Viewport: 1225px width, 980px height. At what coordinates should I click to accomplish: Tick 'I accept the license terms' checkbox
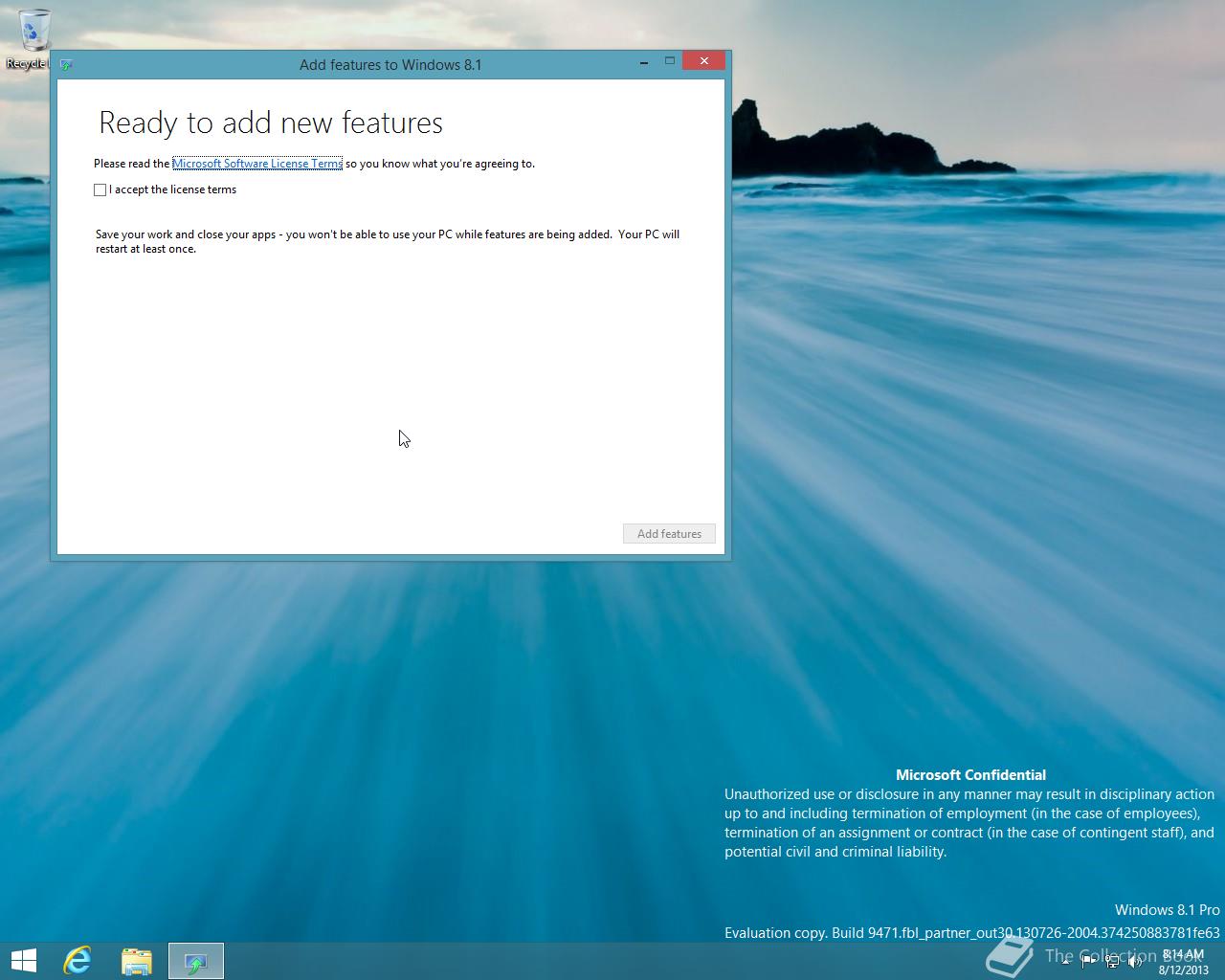[100, 189]
